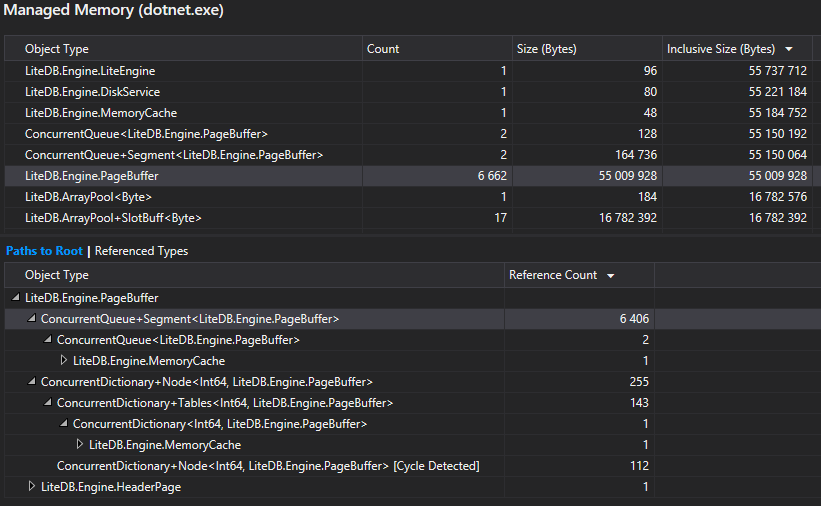Sort by Object Type in upper table
This screenshot has width=821, height=506.
[x=183, y=49]
